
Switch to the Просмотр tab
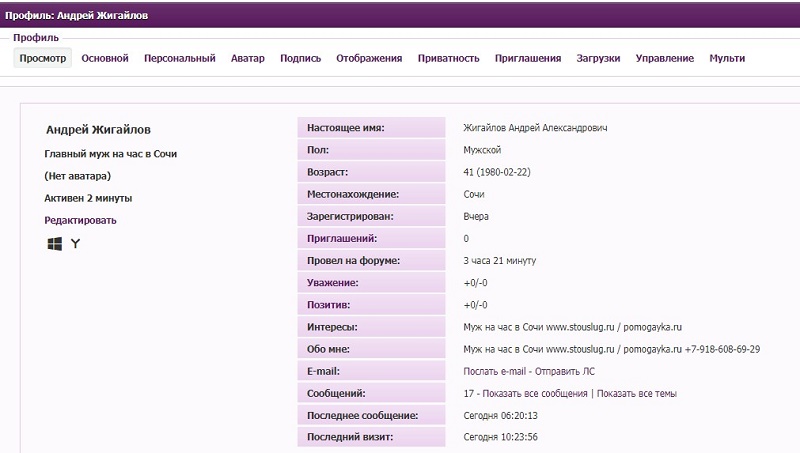[x=43, y=58]
